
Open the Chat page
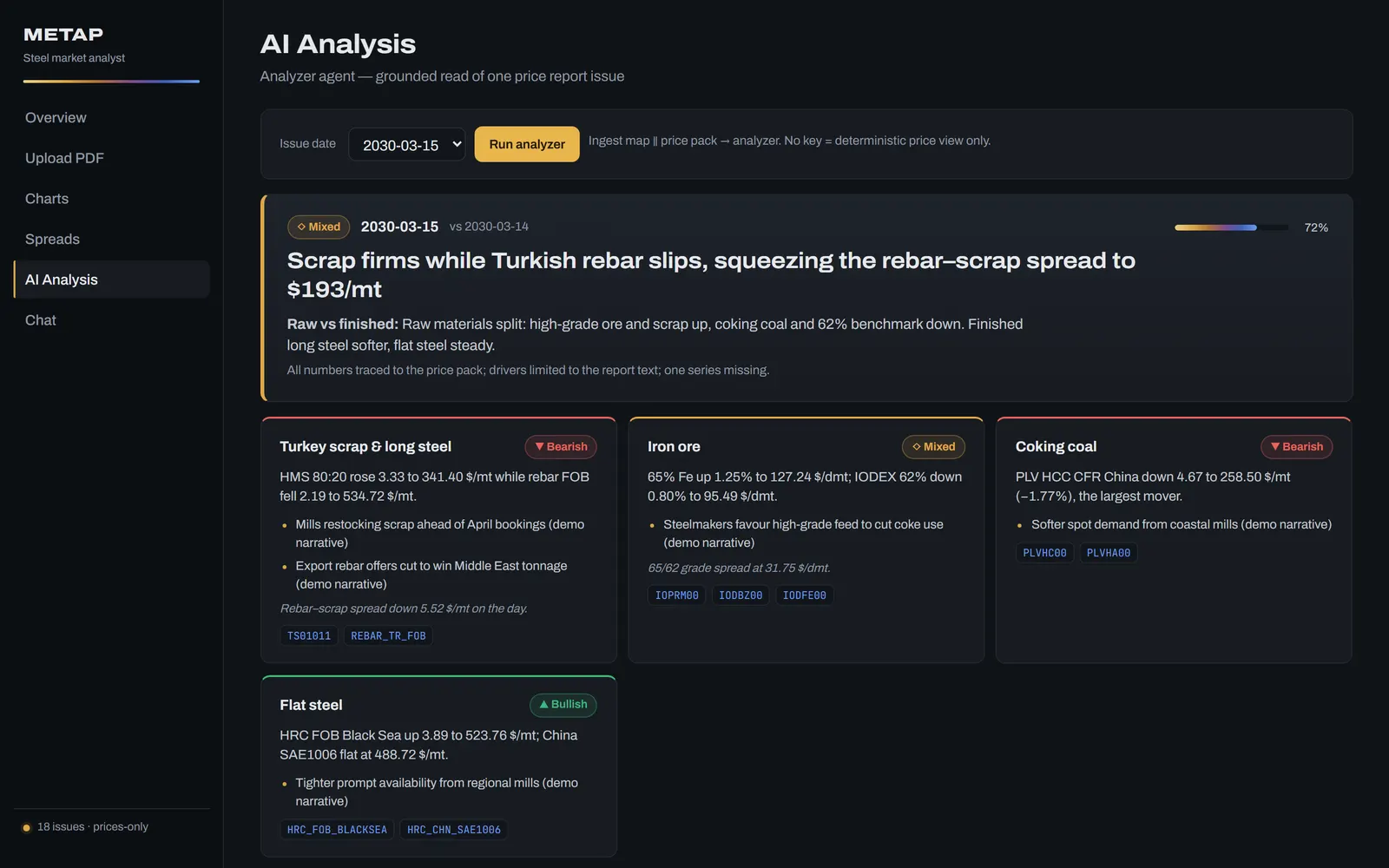[x=111, y=320]
